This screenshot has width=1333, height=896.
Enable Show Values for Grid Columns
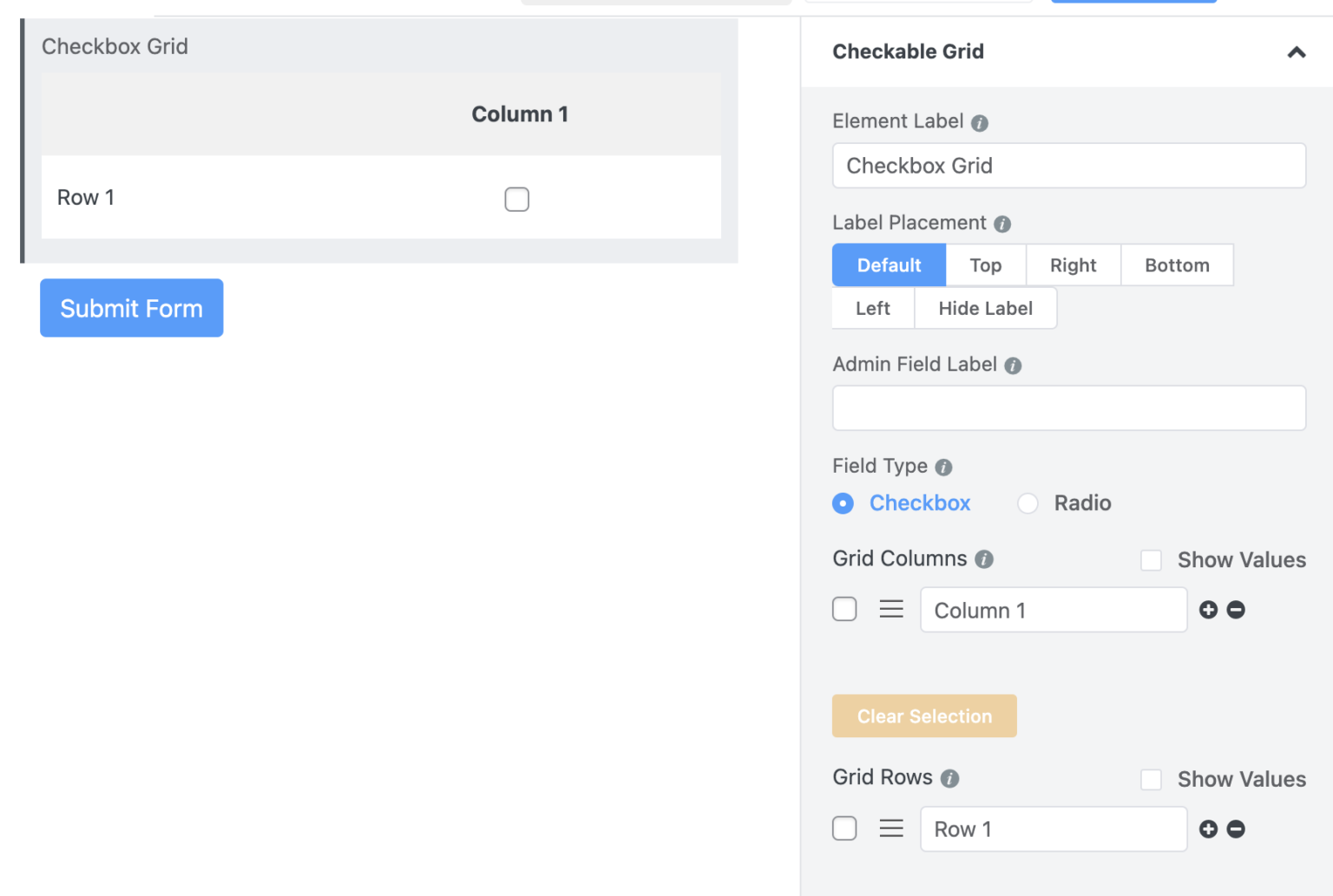1151,560
